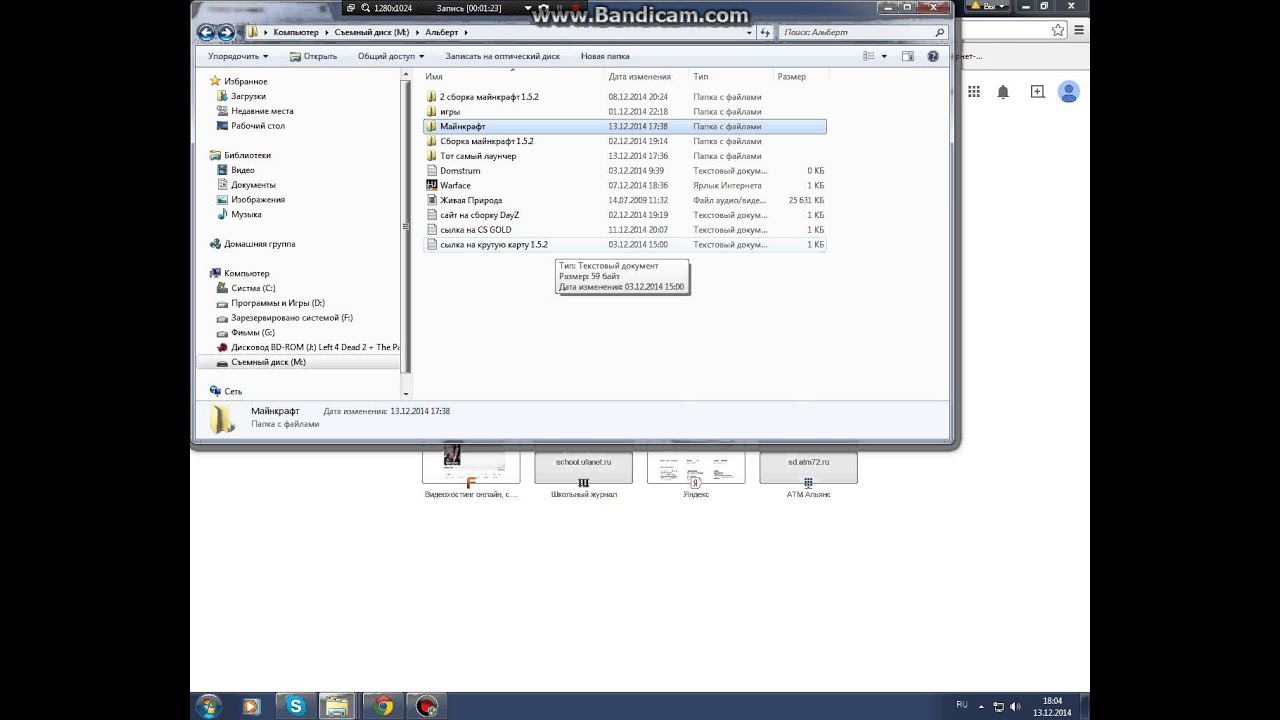Open the BD-ROM Left 4 Dead 2 drive
The image size is (1280, 720).
click(x=314, y=347)
